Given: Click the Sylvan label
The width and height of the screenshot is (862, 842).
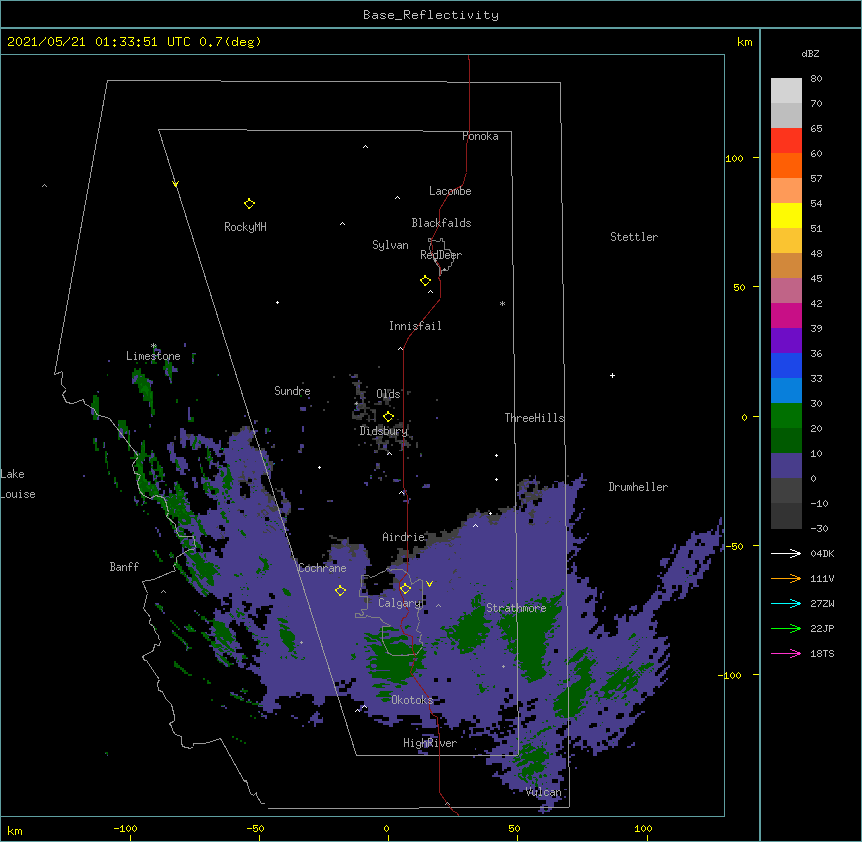Looking at the screenshot, I should tap(390, 245).
